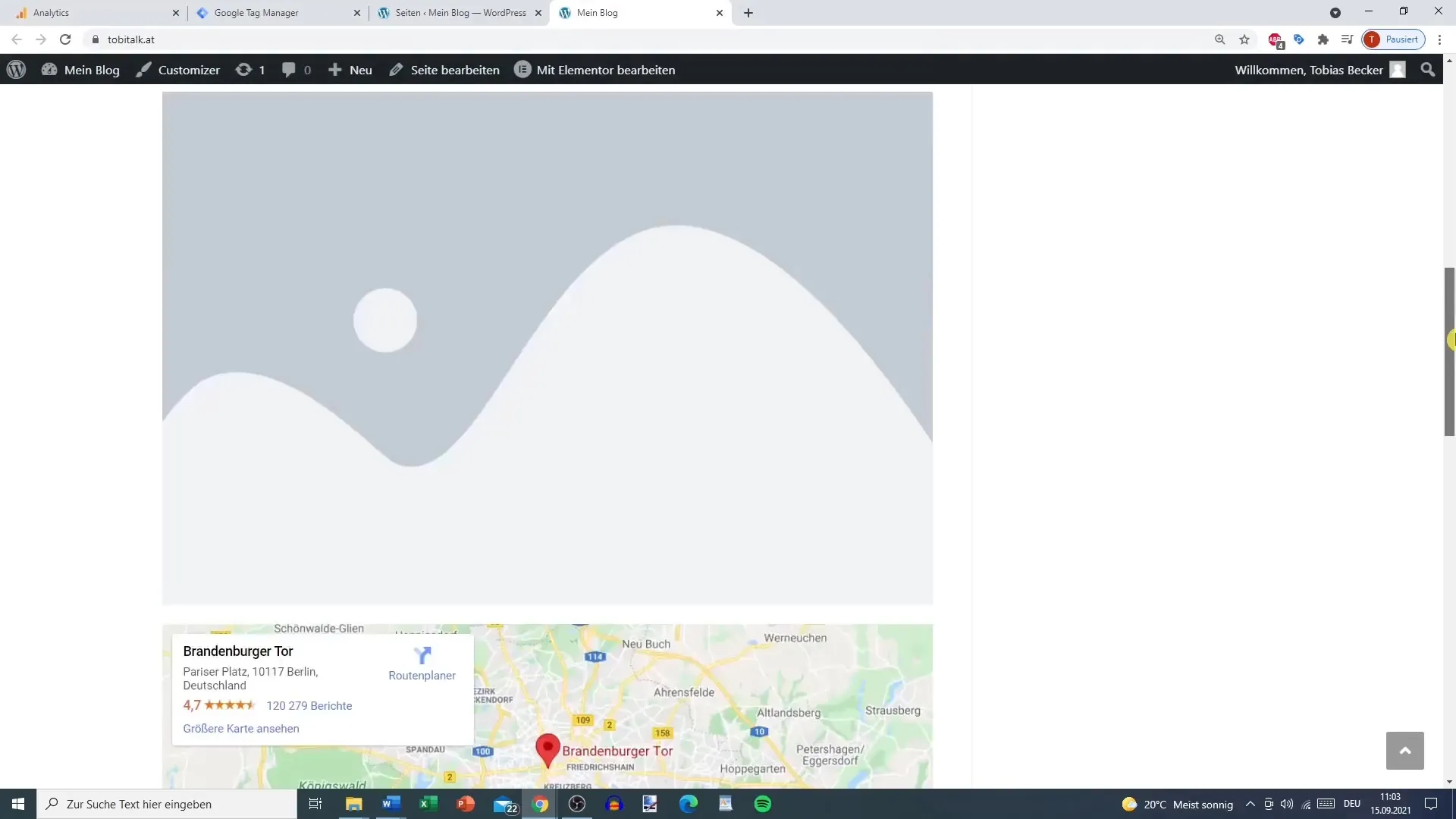Click Seite bearbeiten
Viewport: 1456px width, 819px height.
click(444, 70)
